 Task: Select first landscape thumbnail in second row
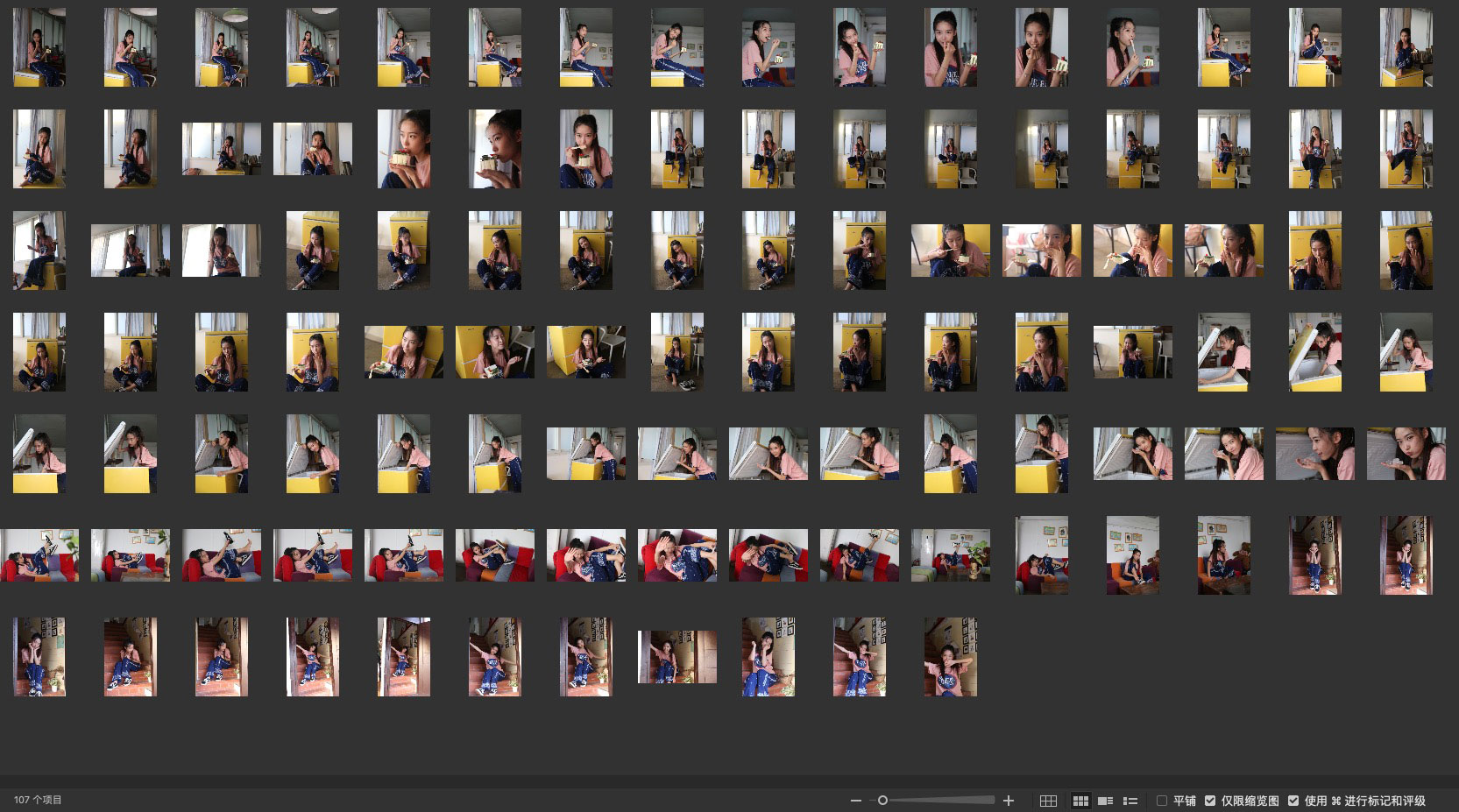(x=221, y=149)
